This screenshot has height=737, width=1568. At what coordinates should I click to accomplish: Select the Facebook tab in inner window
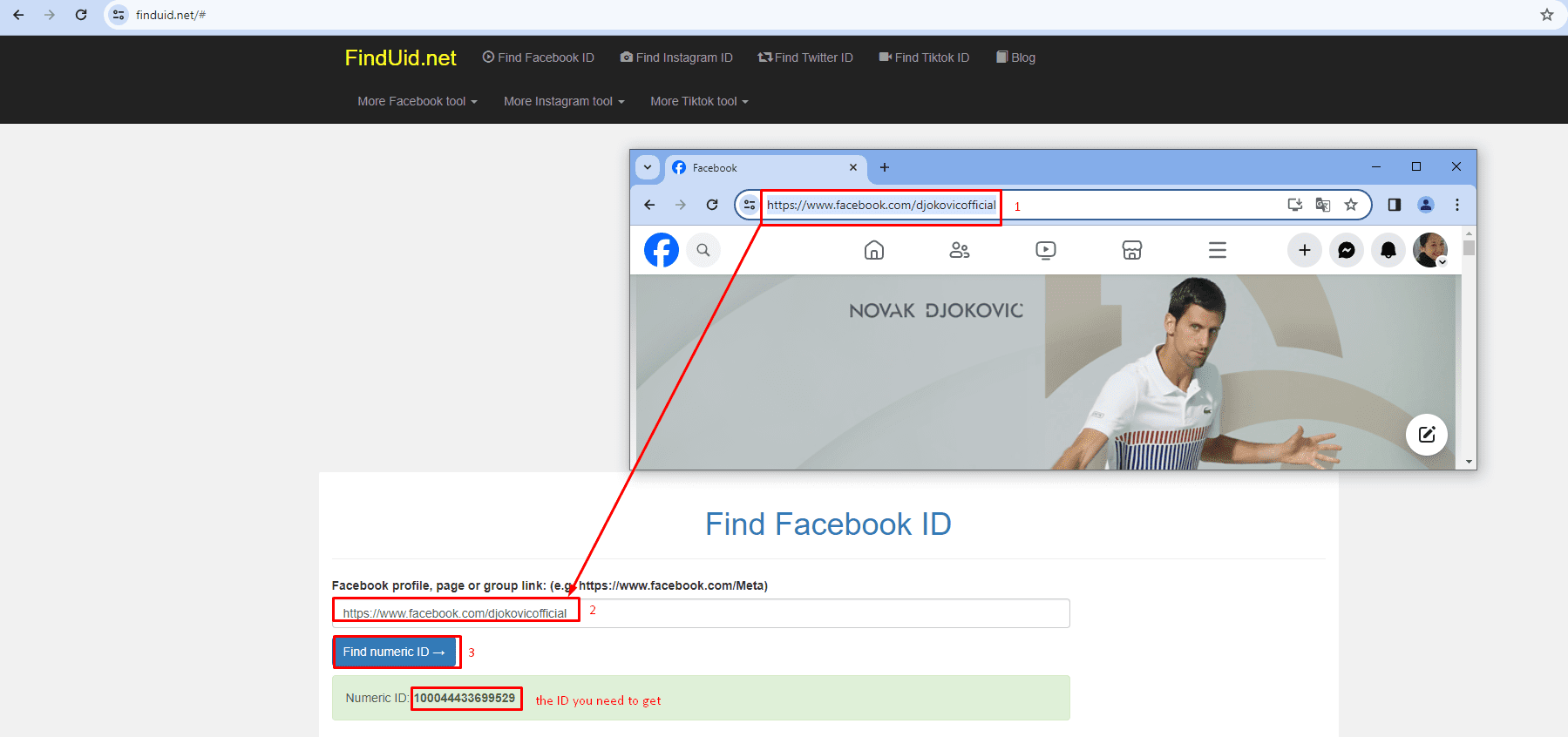coord(765,168)
